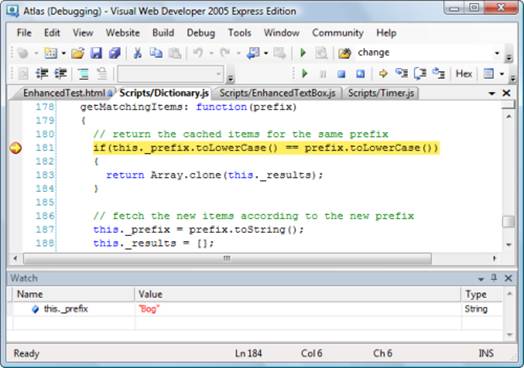Viewport: 524px width, 368px height.
Task: Open the Website menu
Action: point(123,33)
